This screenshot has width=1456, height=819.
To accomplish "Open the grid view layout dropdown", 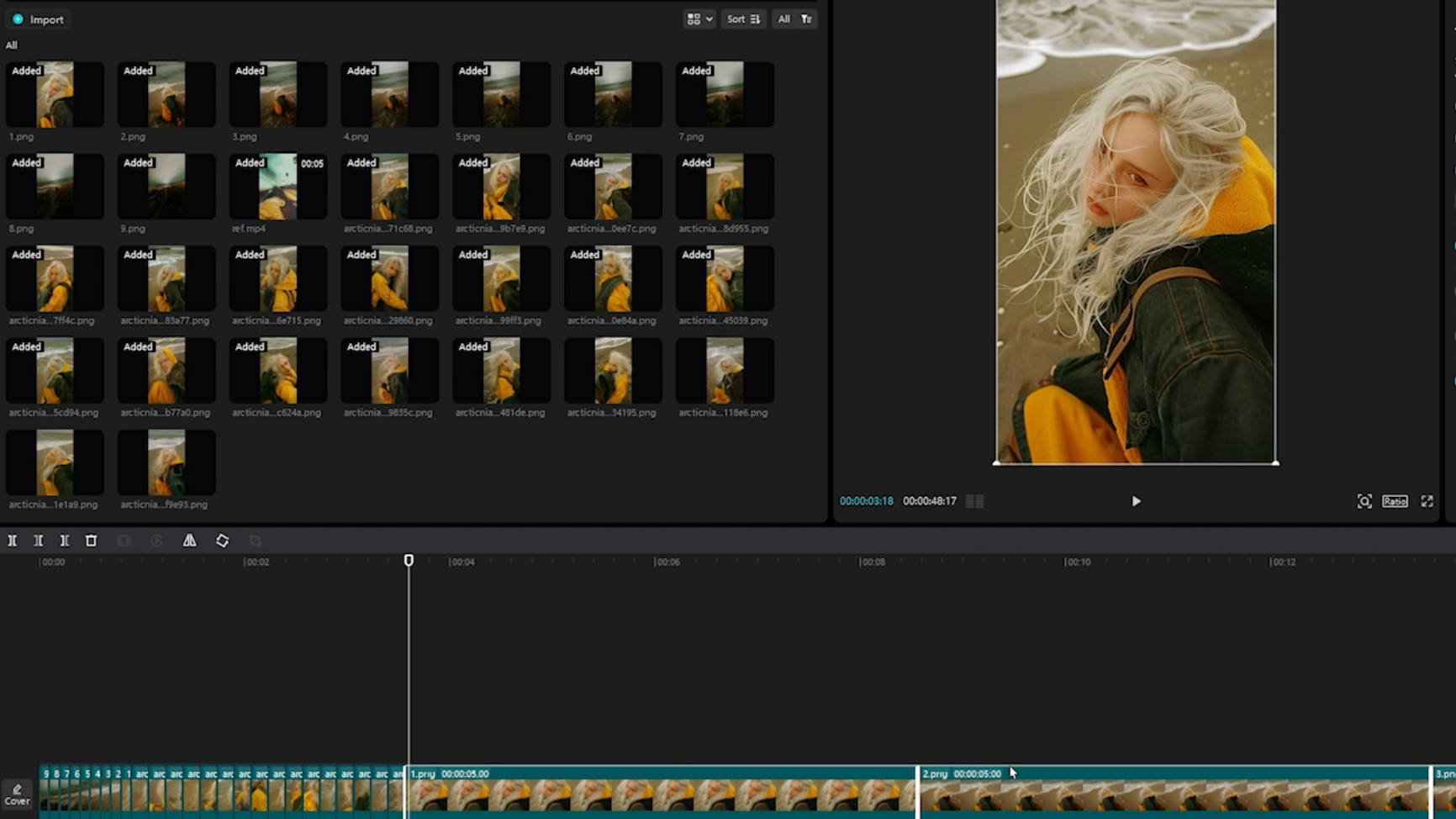I will click(x=699, y=18).
